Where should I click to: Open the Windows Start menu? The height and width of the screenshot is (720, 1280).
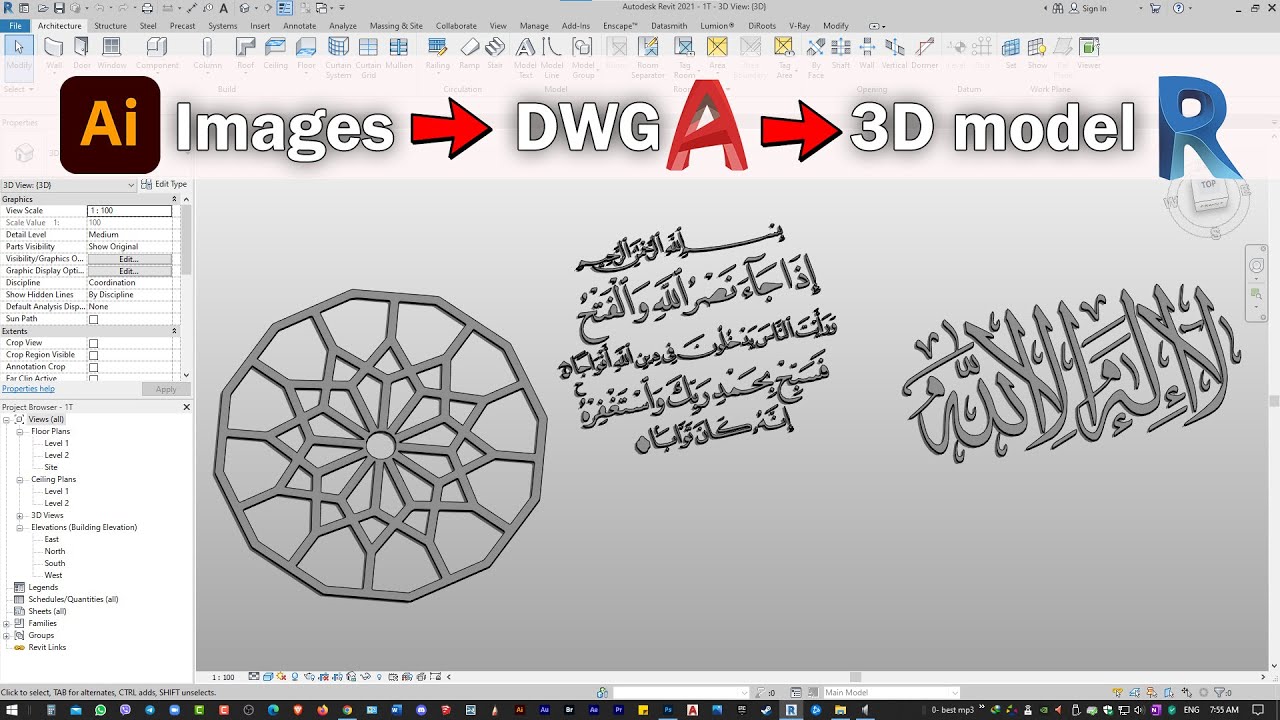(x=11, y=710)
